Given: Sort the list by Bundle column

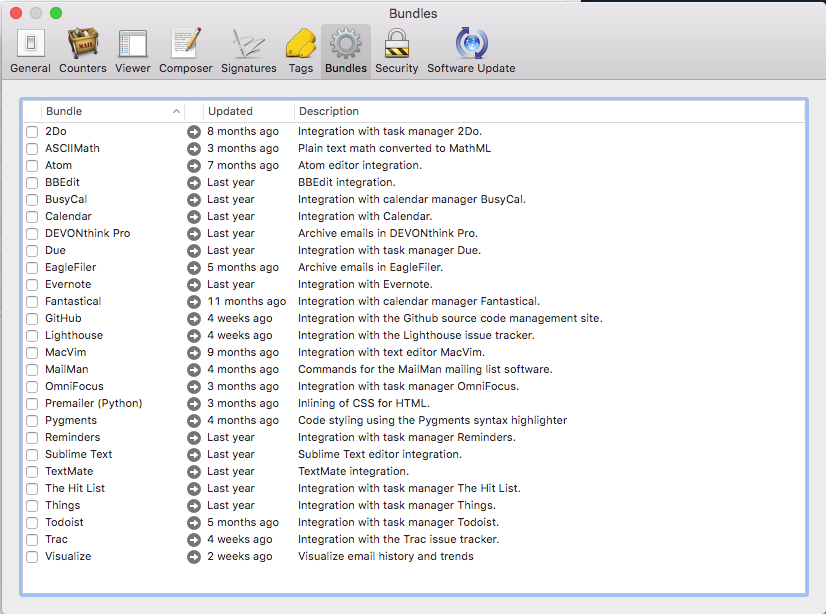Looking at the screenshot, I should click(113, 111).
